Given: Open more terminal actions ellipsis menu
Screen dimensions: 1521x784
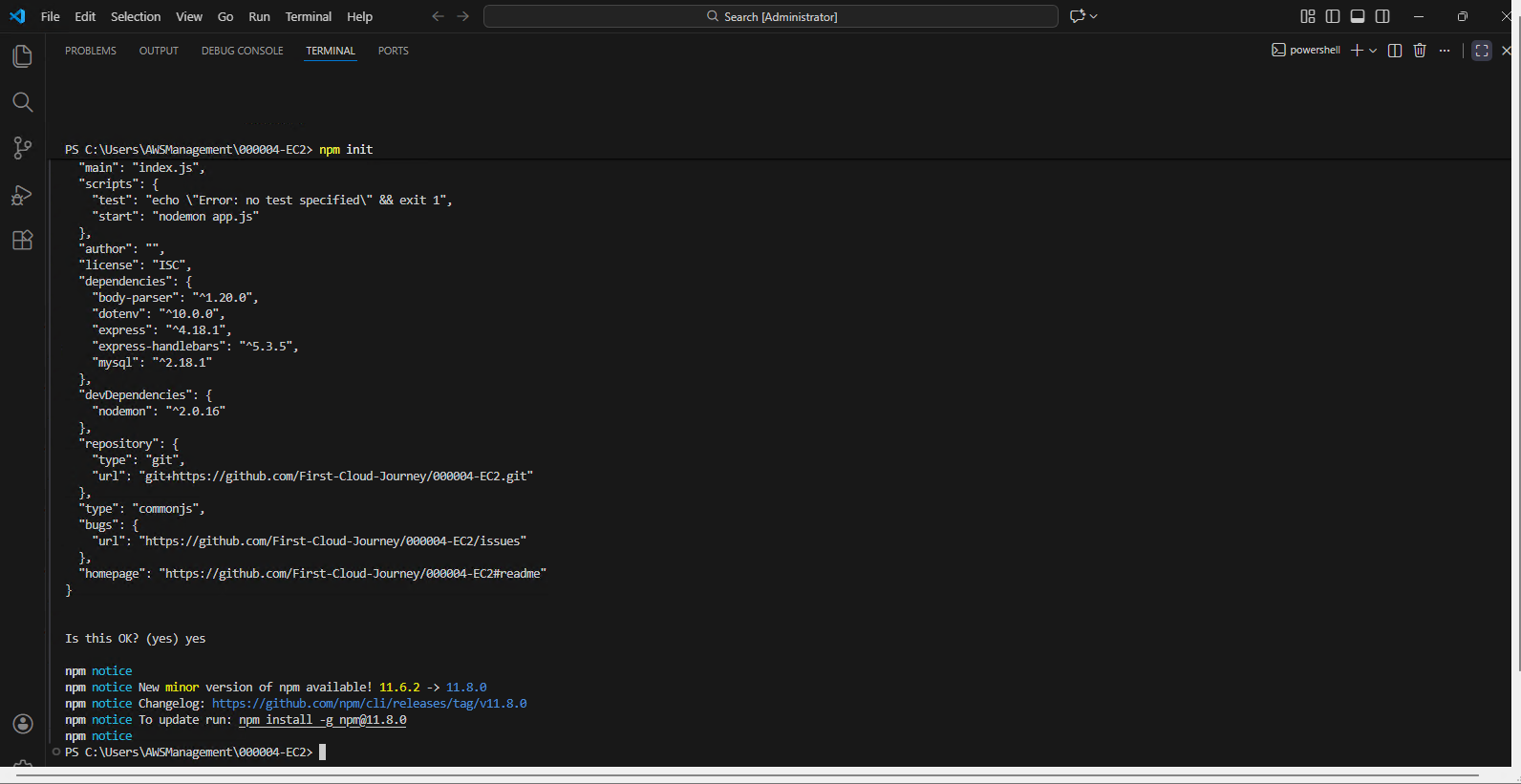Looking at the screenshot, I should (x=1445, y=51).
